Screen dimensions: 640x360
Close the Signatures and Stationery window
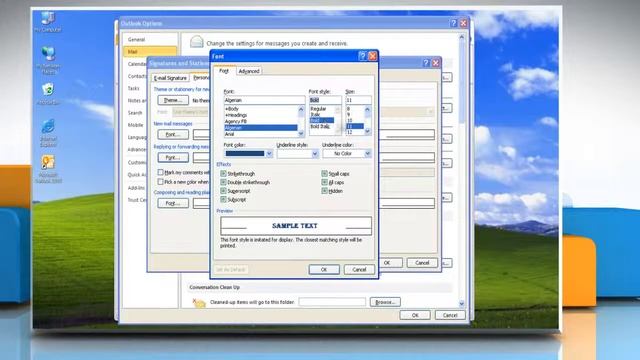pyautogui.click(x=436, y=63)
